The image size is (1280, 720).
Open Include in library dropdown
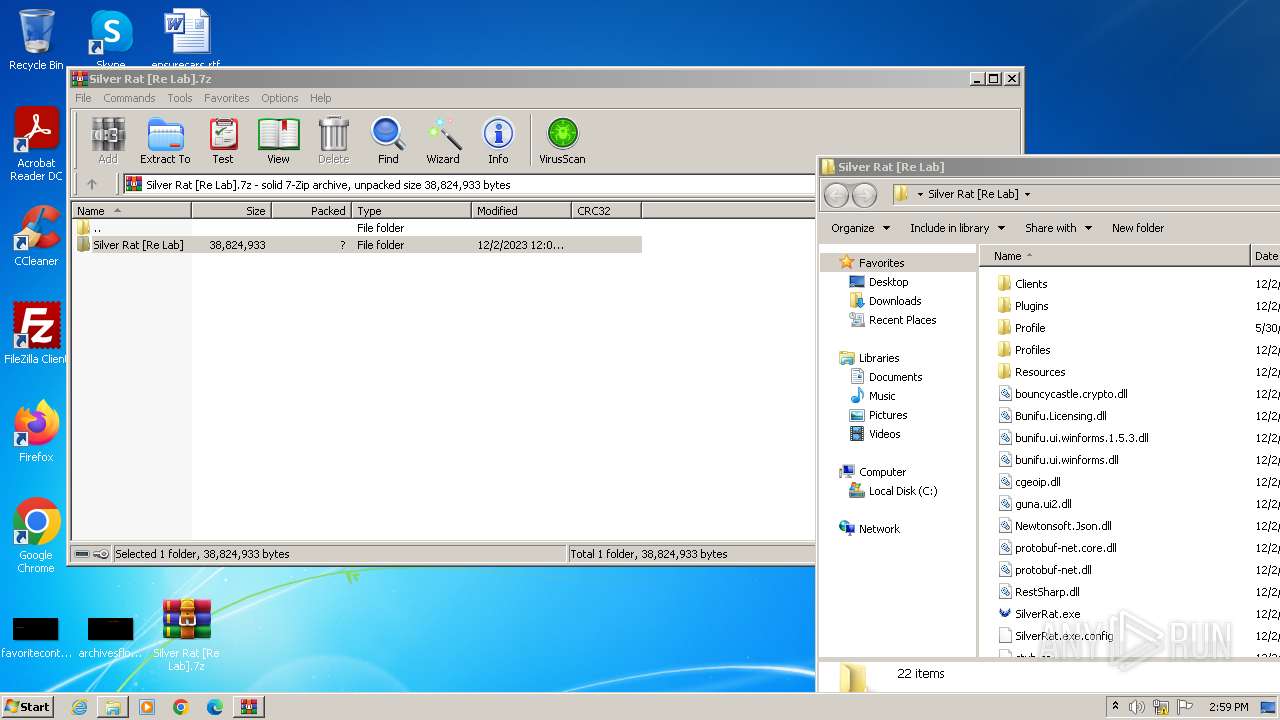pos(957,228)
